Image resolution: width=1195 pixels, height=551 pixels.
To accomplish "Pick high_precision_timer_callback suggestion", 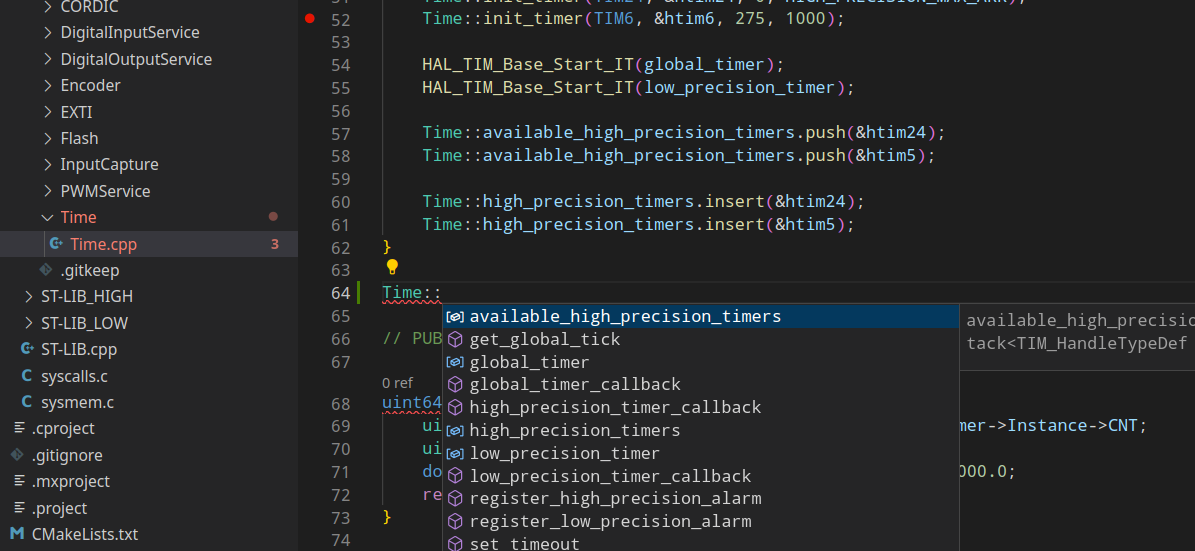I will point(701,408).
